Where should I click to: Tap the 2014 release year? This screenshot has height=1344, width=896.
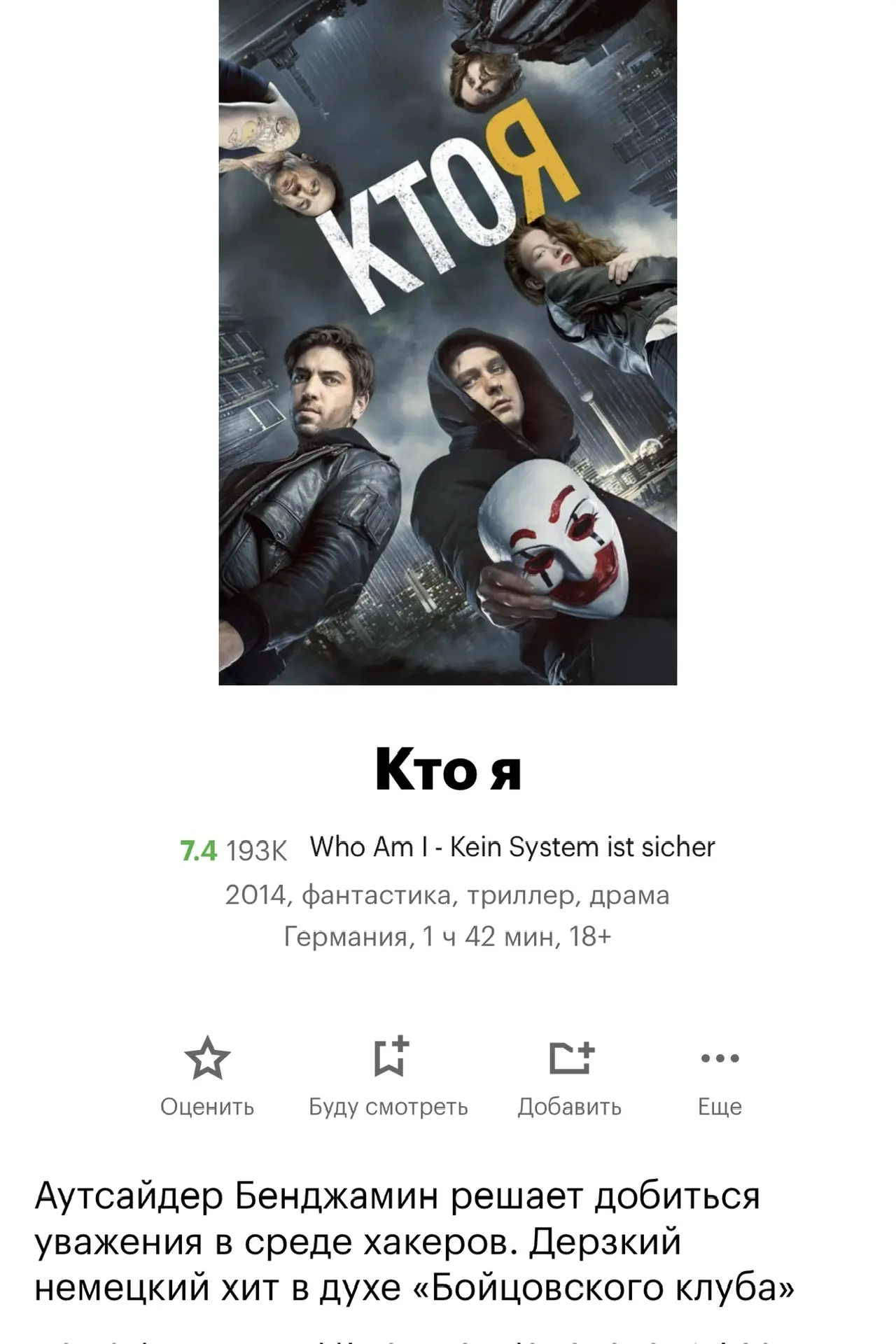tap(255, 895)
